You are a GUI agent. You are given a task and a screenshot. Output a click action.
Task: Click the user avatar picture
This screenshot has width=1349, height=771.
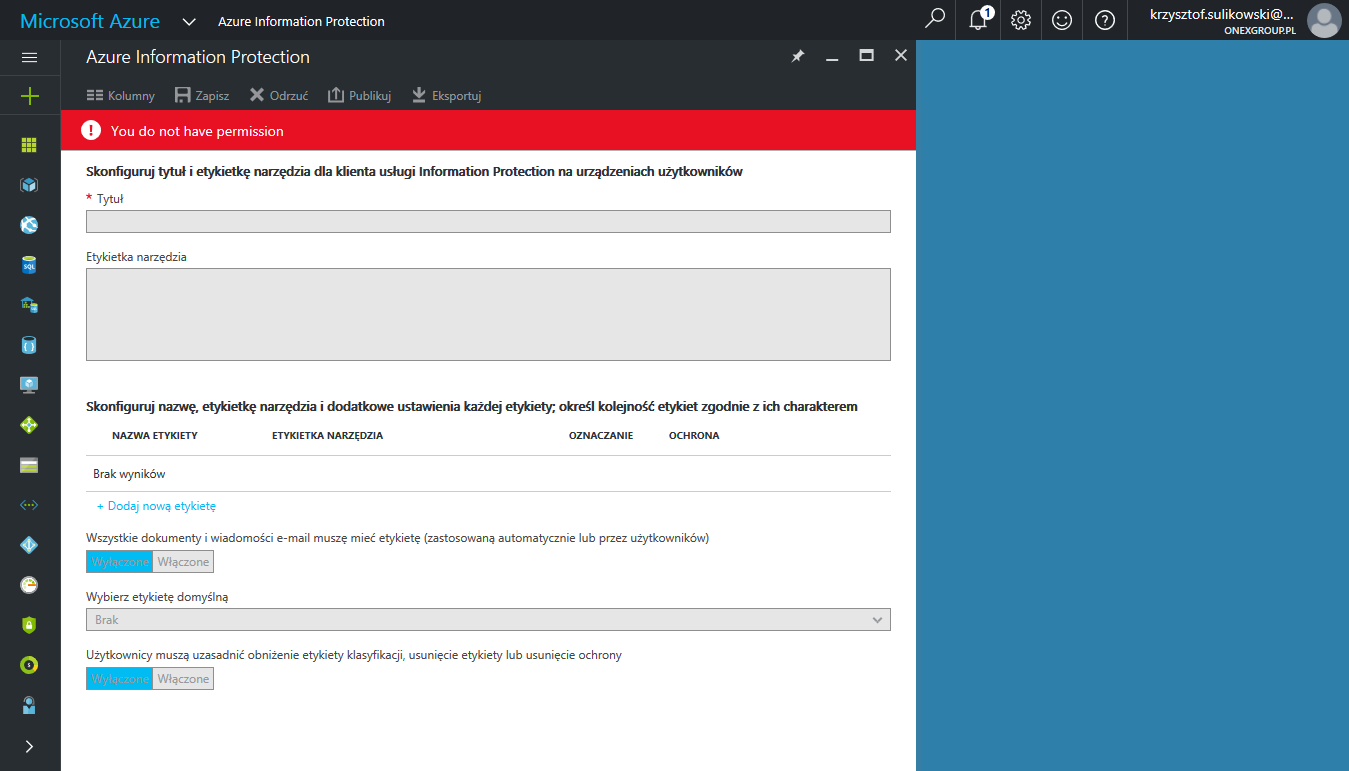coord(1324,20)
